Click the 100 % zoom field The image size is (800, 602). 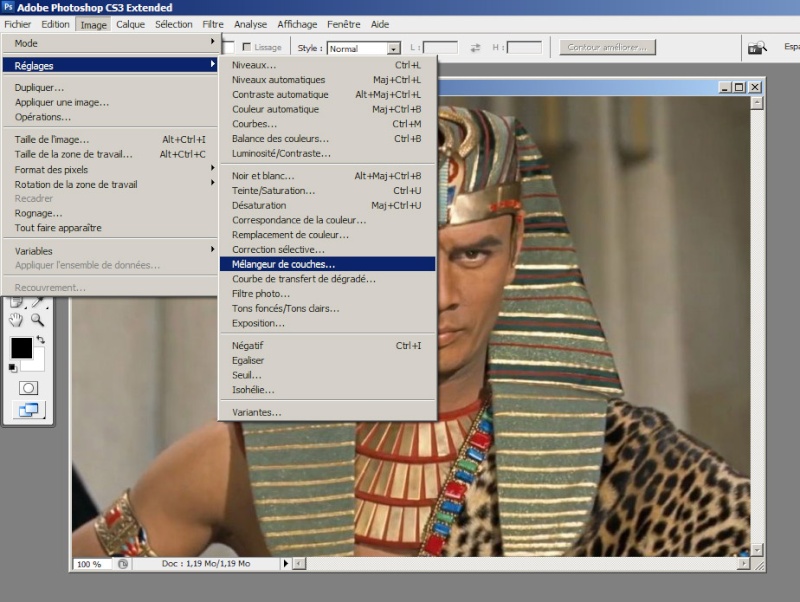point(93,564)
